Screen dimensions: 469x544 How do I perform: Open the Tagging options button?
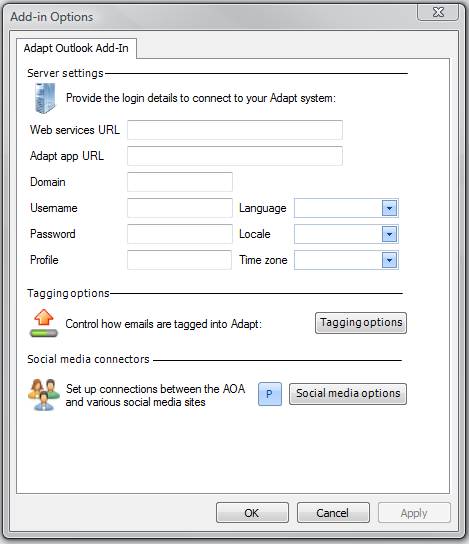361,323
